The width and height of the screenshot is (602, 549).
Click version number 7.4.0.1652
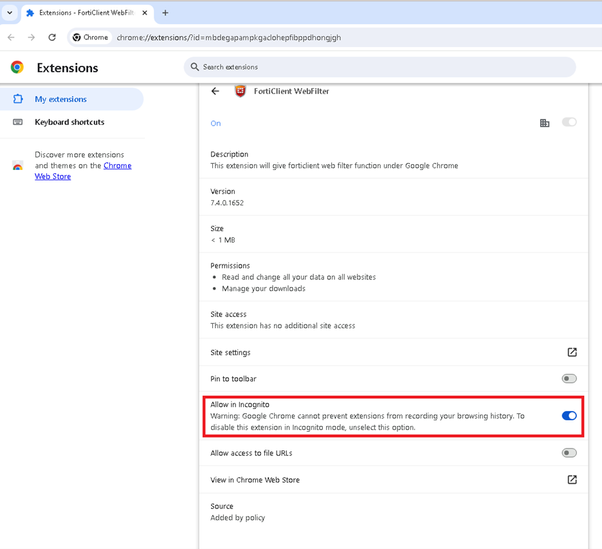(227, 203)
